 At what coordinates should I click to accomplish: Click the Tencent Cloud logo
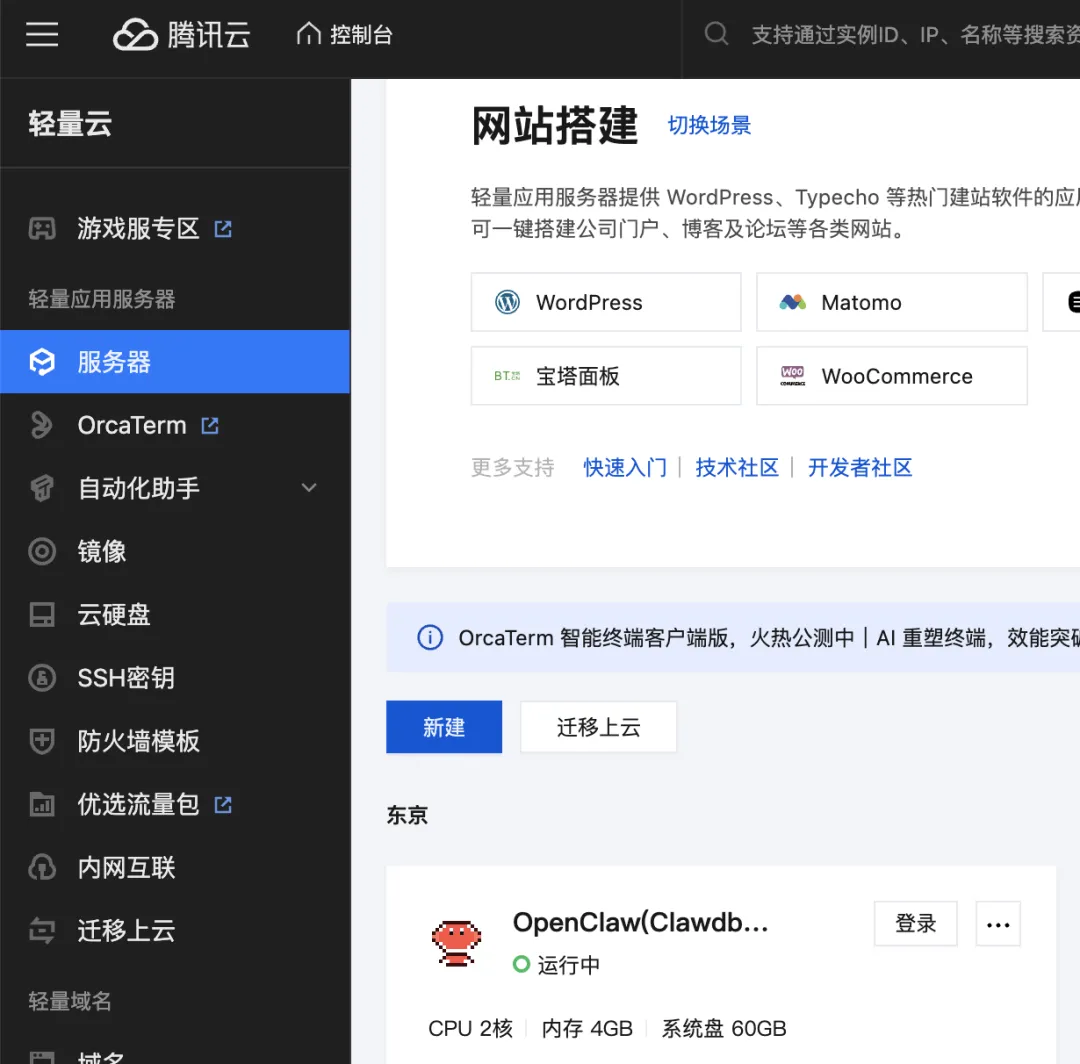[182, 34]
